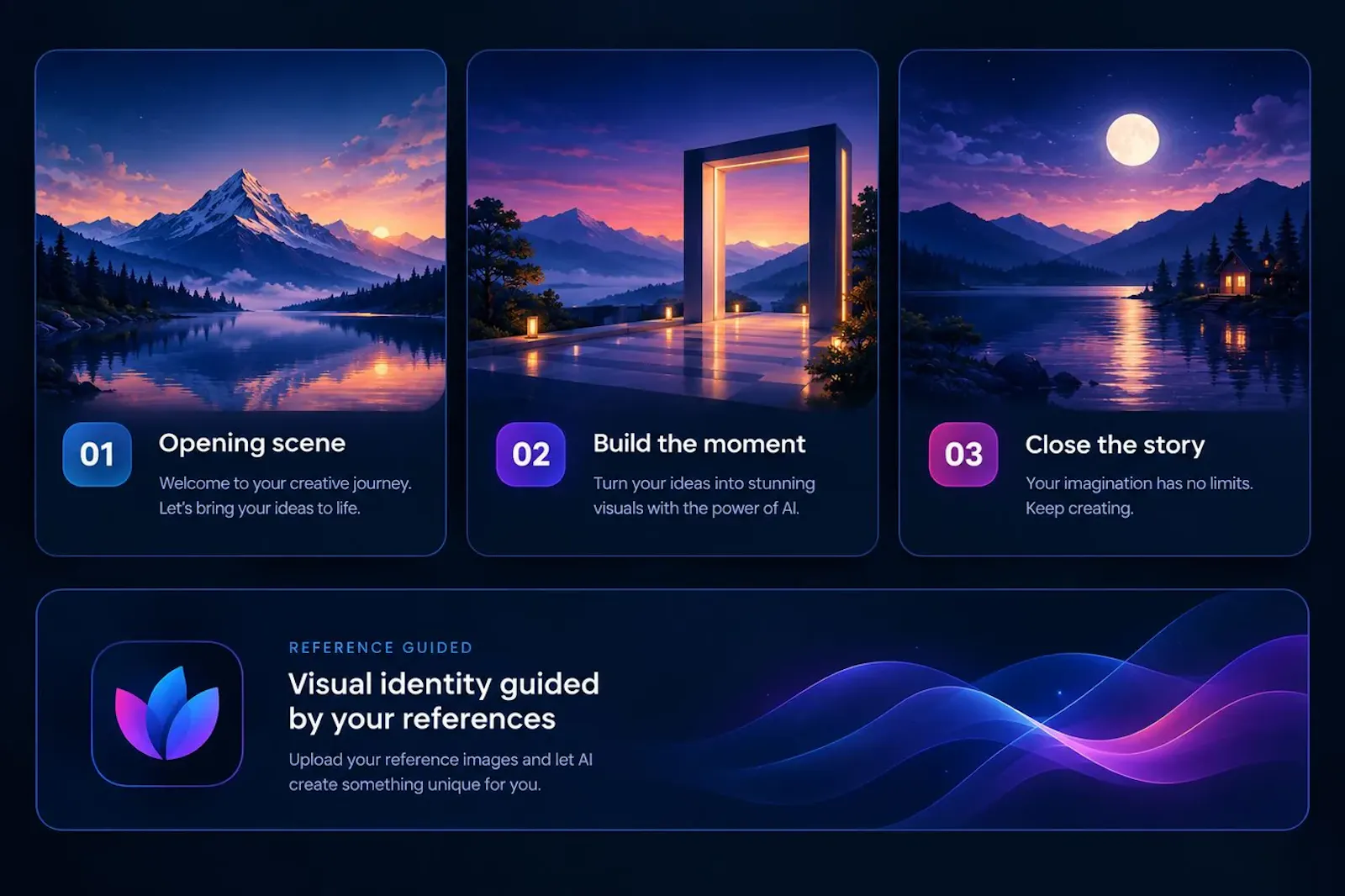Click the 'REFERENCE GUIDED' label

click(x=381, y=647)
